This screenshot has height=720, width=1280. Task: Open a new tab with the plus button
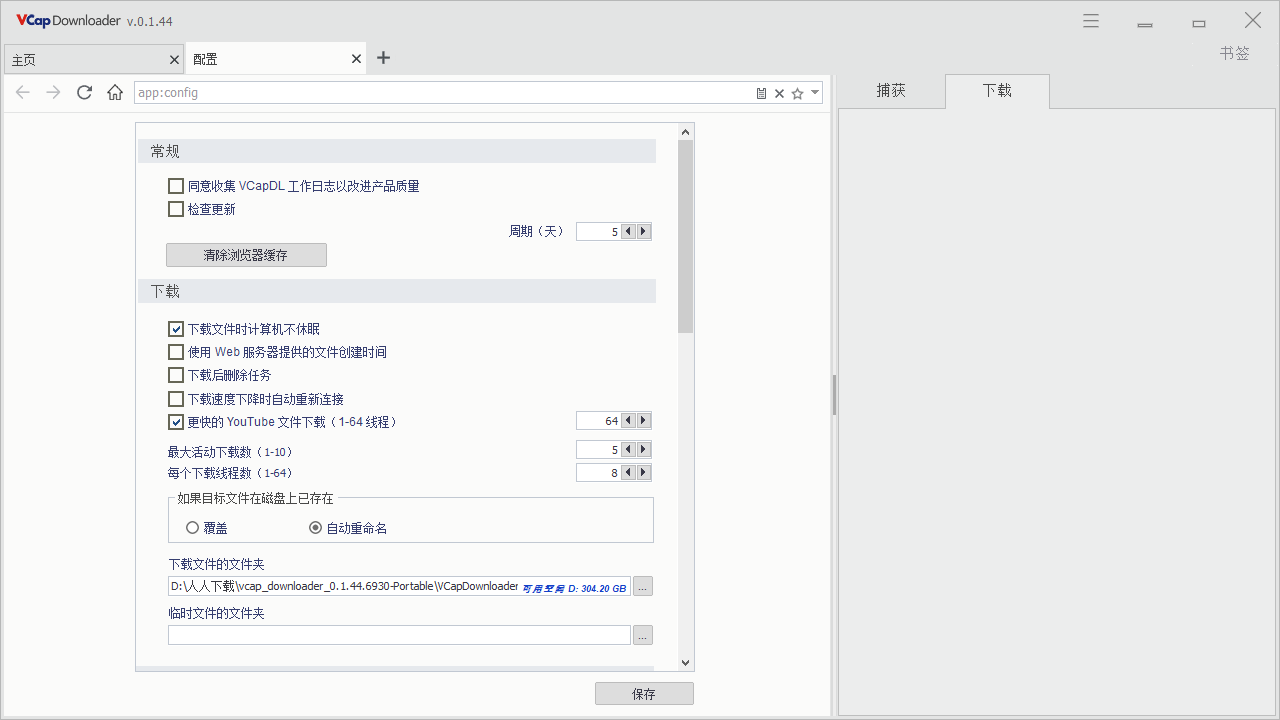[x=383, y=58]
